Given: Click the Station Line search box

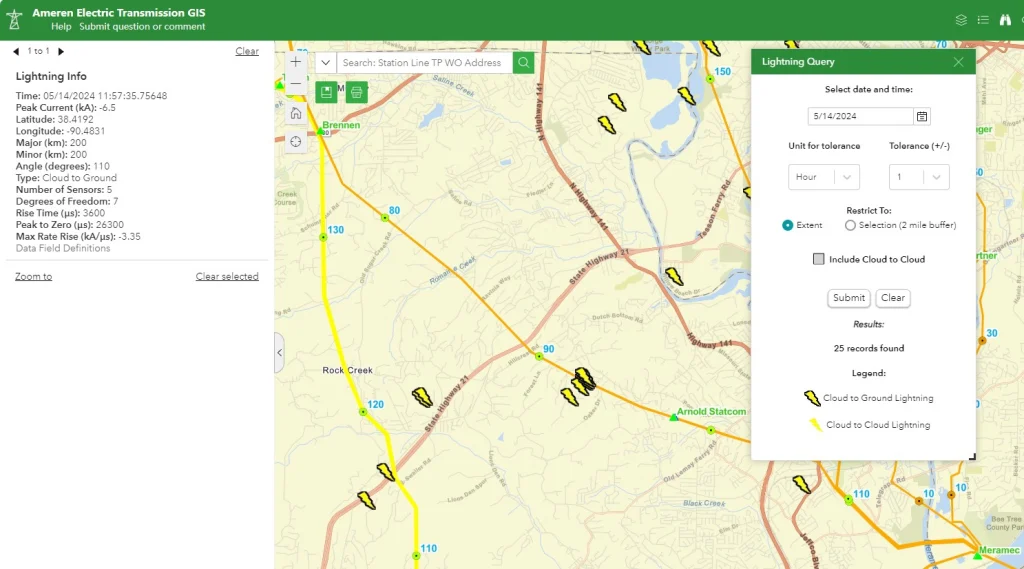Looking at the screenshot, I should pos(424,63).
